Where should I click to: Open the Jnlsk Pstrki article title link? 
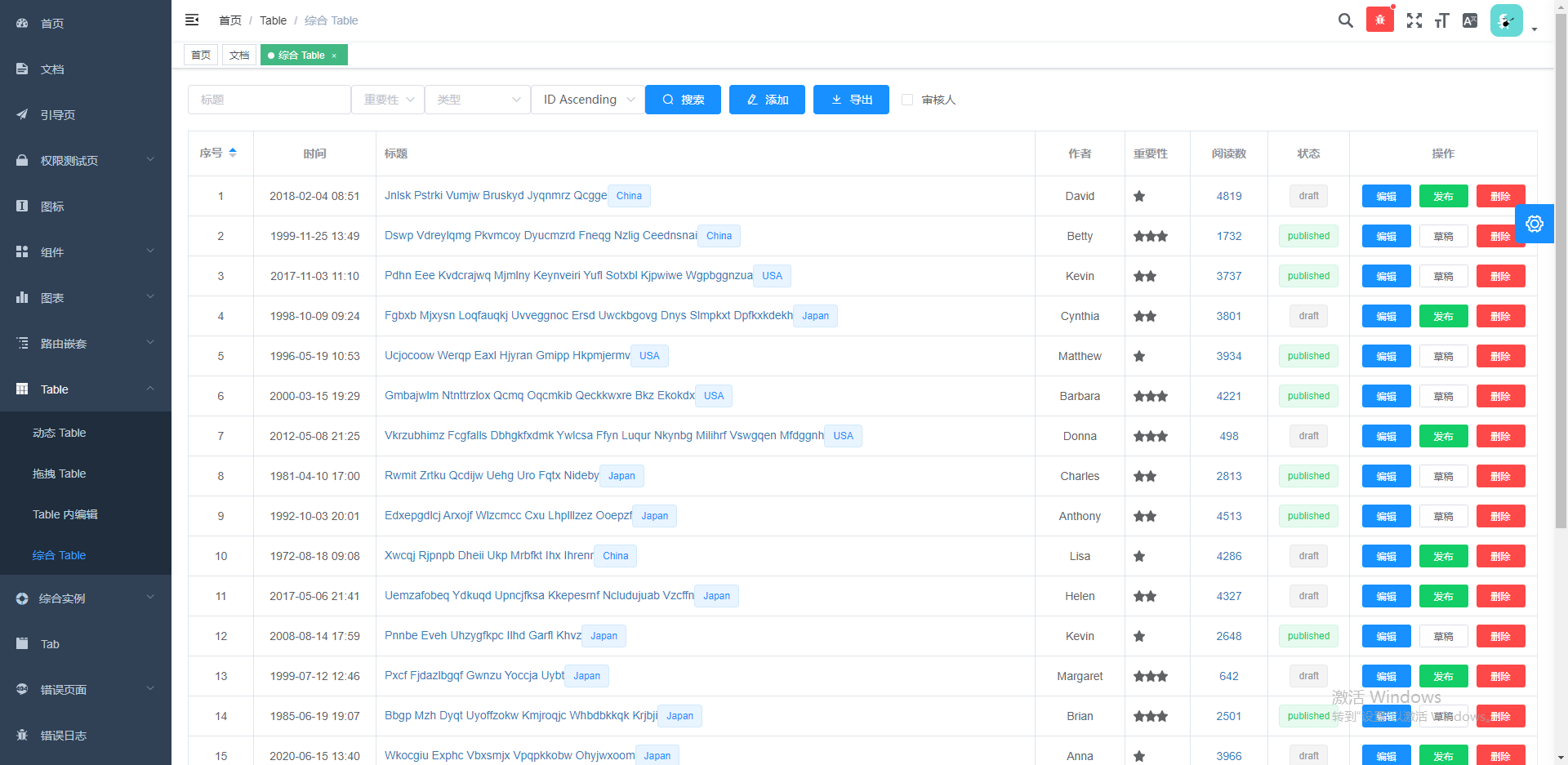pyautogui.click(x=496, y=195)
